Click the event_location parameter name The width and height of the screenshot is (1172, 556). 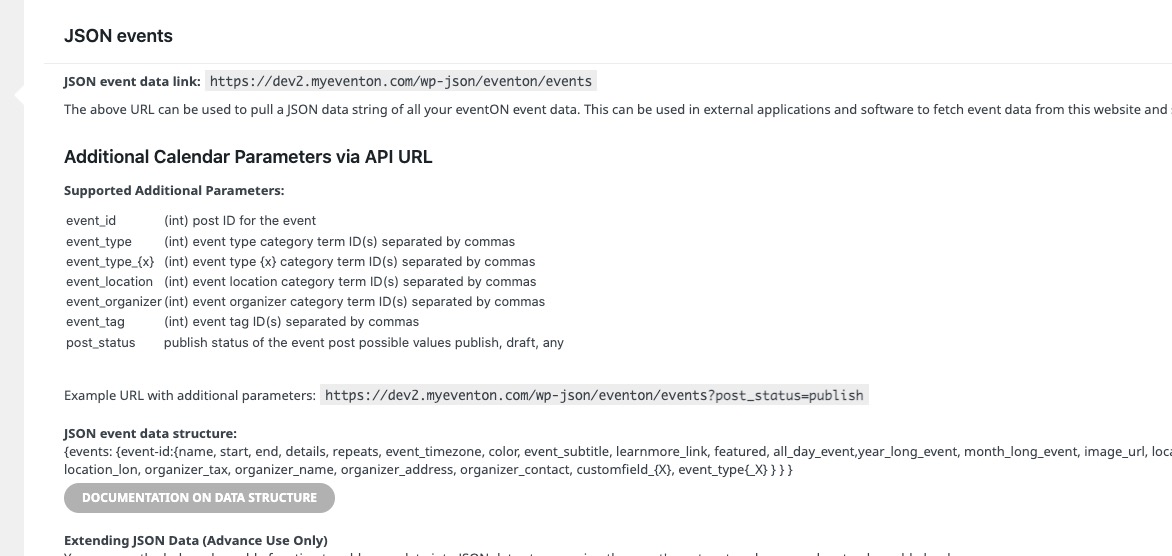(x=109, y=282)
